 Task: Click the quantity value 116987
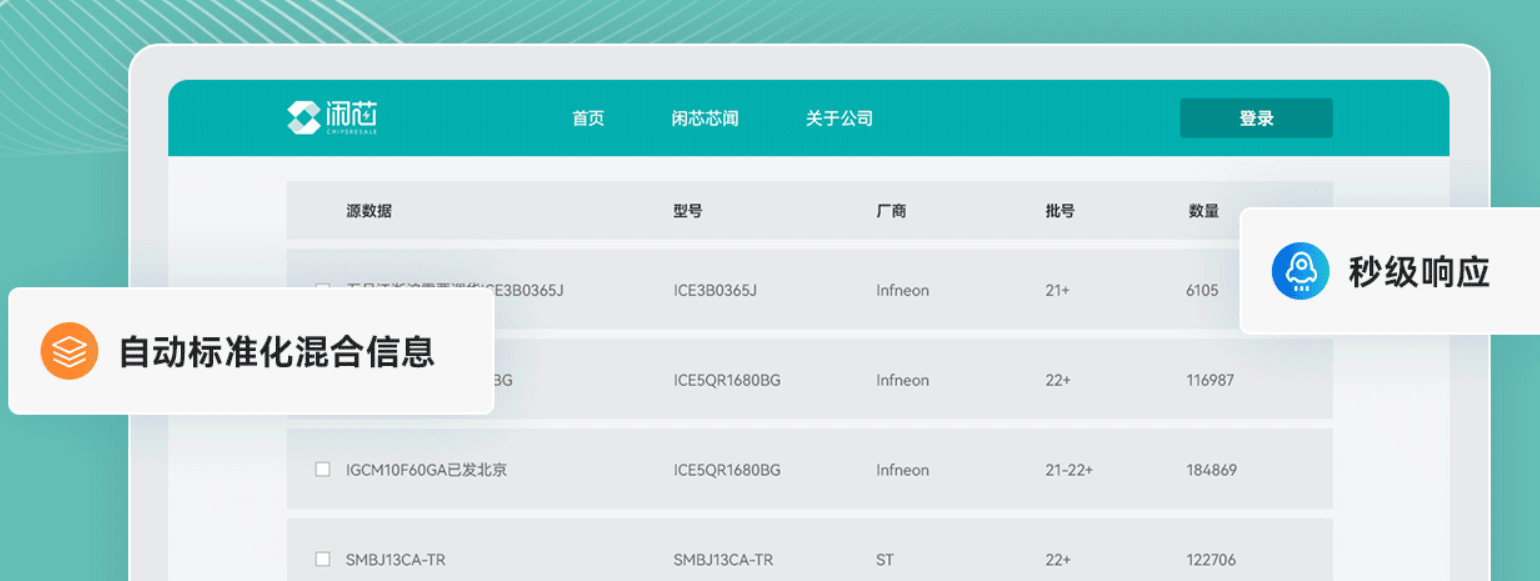(x=1211, y=380)
